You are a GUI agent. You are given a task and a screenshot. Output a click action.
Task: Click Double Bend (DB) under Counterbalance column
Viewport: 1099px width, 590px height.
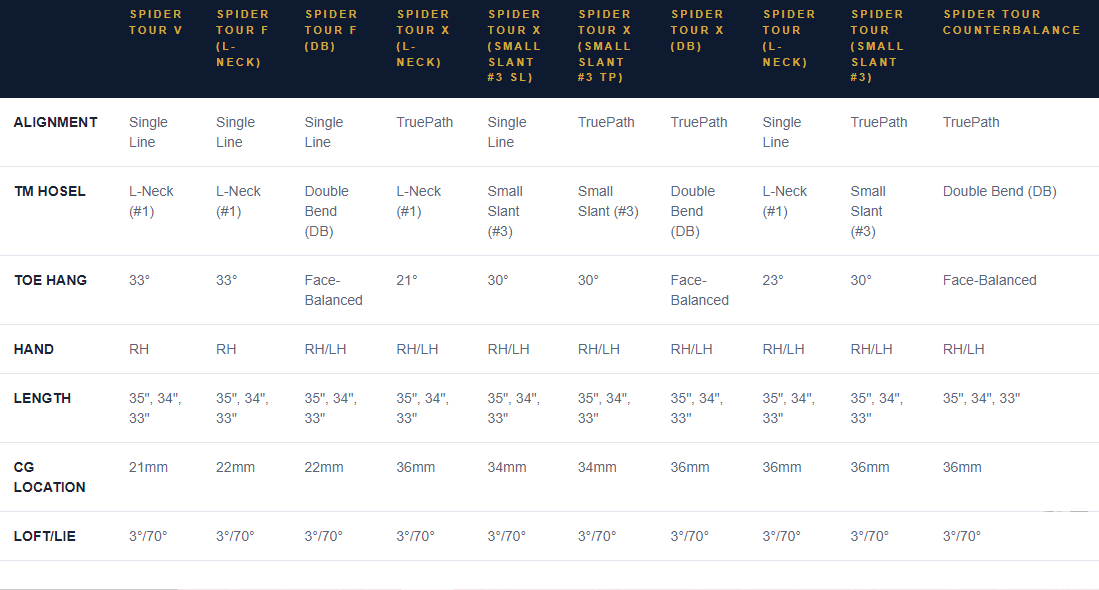[x=999, y=191]
